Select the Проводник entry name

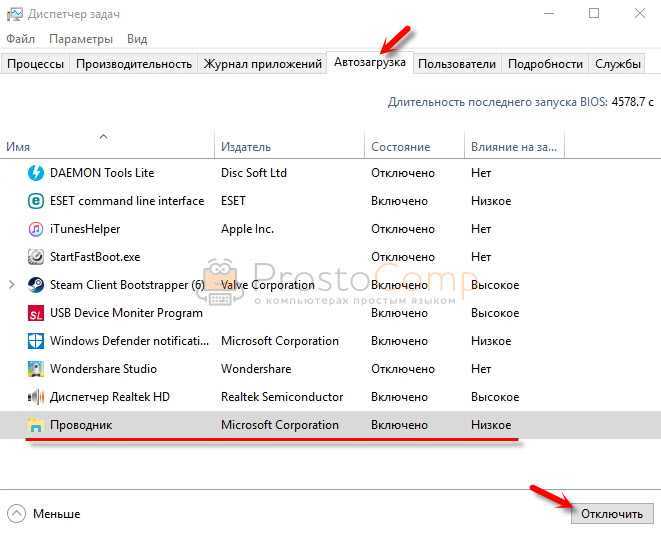click(81, 425)
